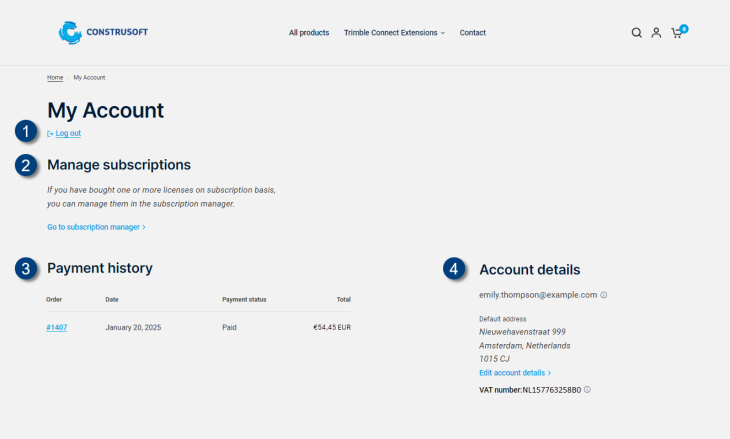Click the Manage subscriptions heading
The height and width of the screenshot is (439, 730).
pos(119,165)
